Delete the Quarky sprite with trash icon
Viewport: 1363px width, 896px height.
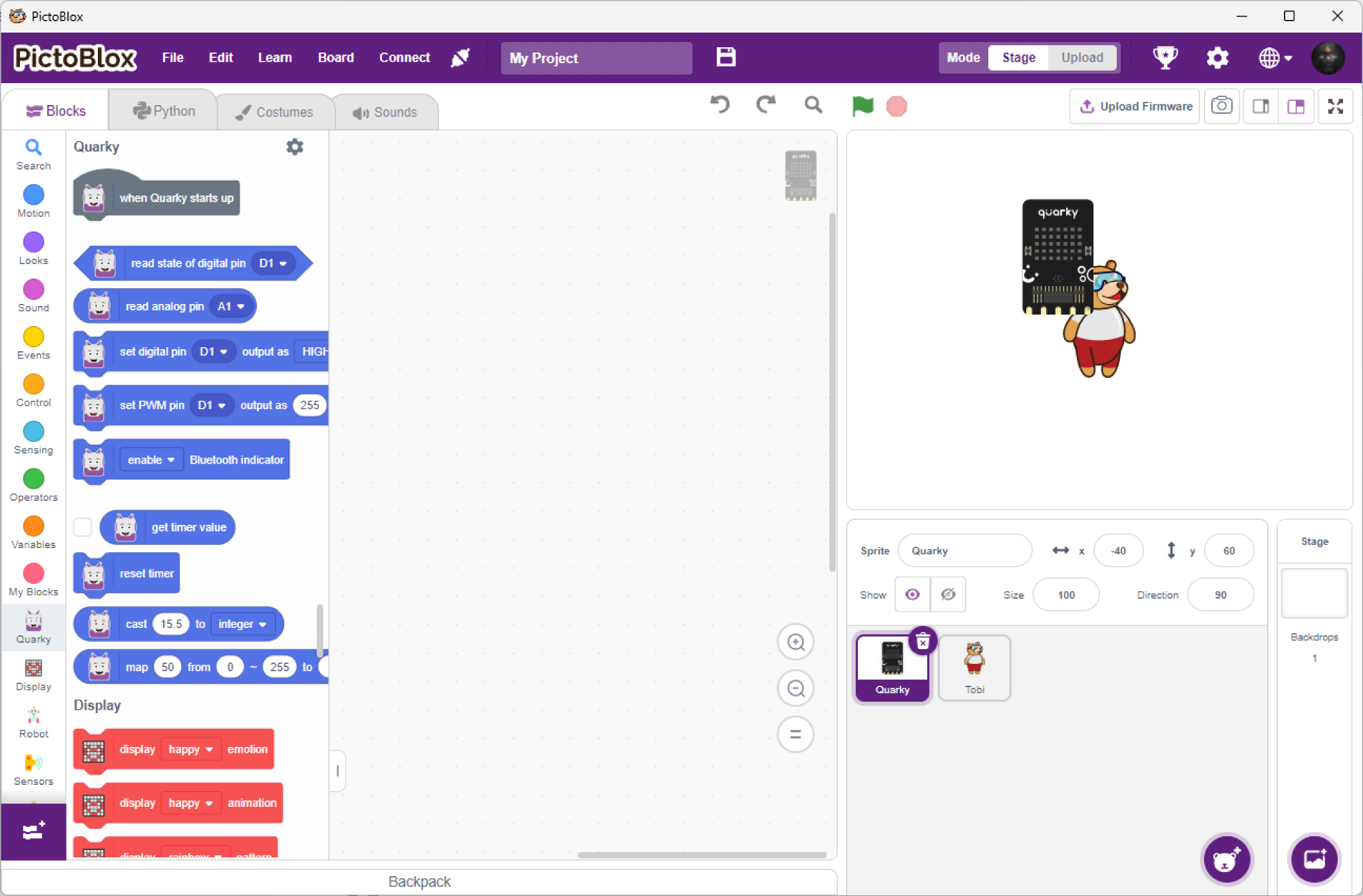(922, 641)
